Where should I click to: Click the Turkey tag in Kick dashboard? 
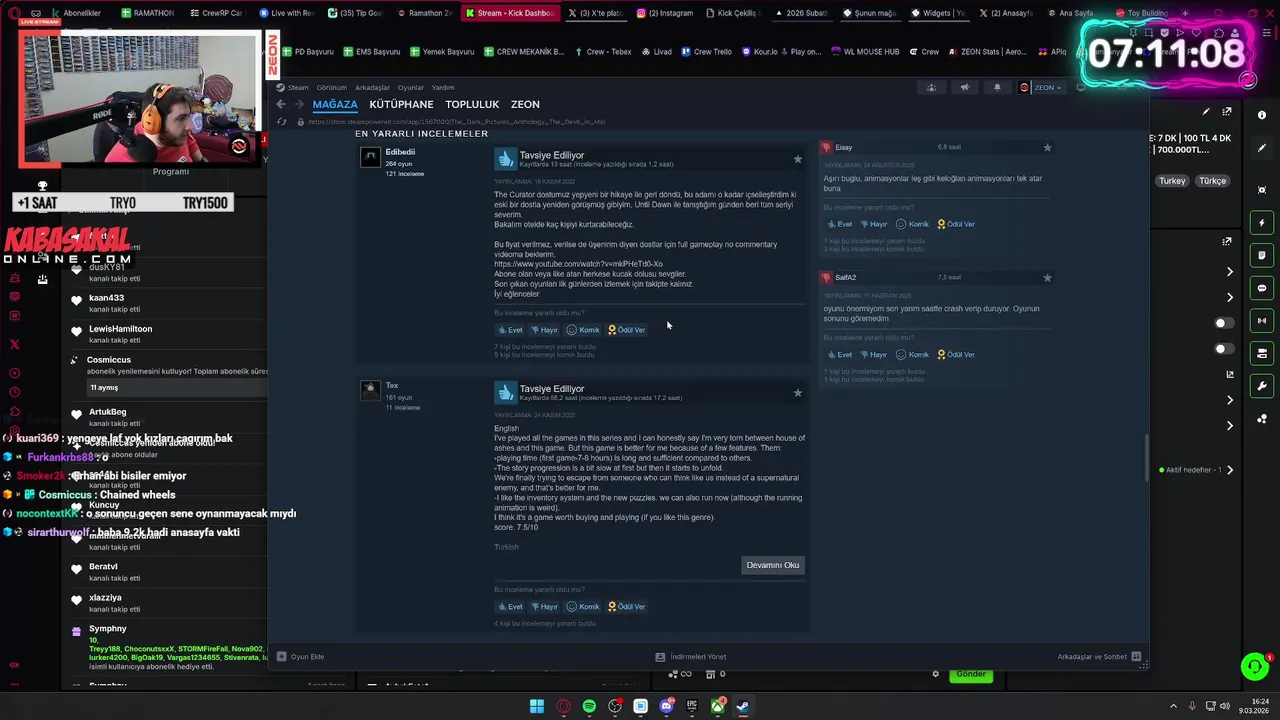click(x=1172, y=181)
